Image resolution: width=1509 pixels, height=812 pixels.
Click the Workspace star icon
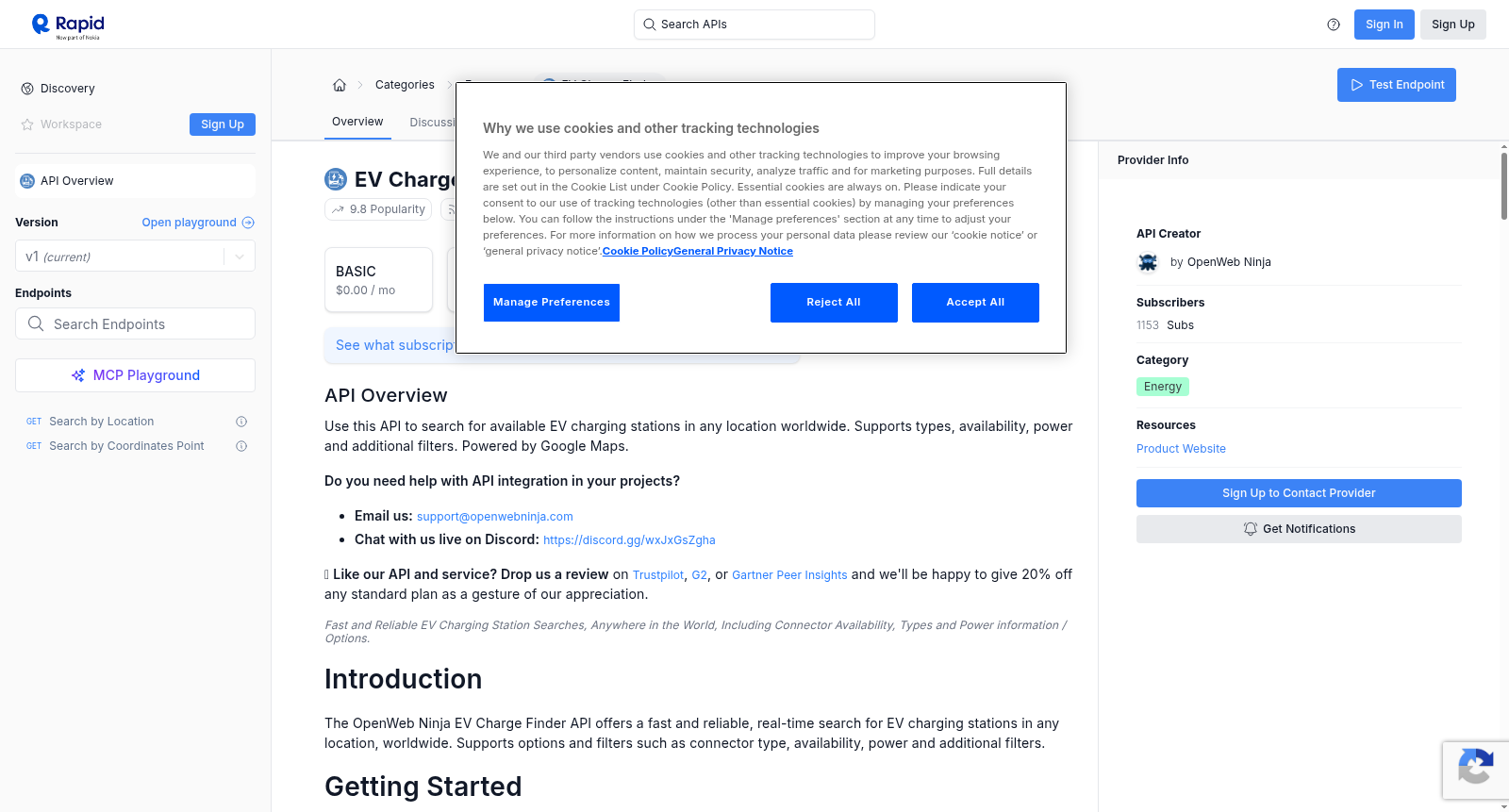click(x=27, y=124)
